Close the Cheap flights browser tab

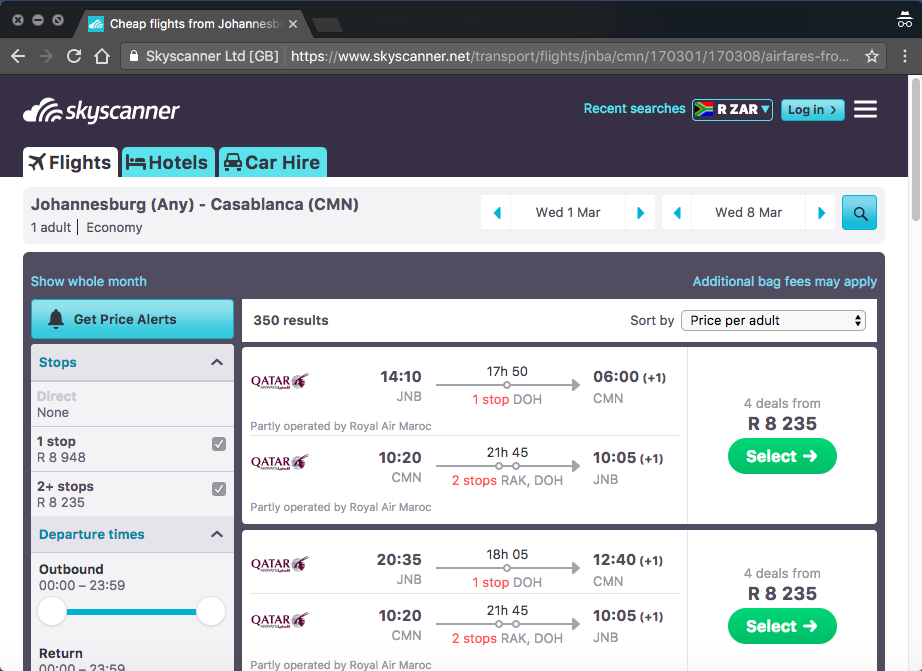coord(293,24)
